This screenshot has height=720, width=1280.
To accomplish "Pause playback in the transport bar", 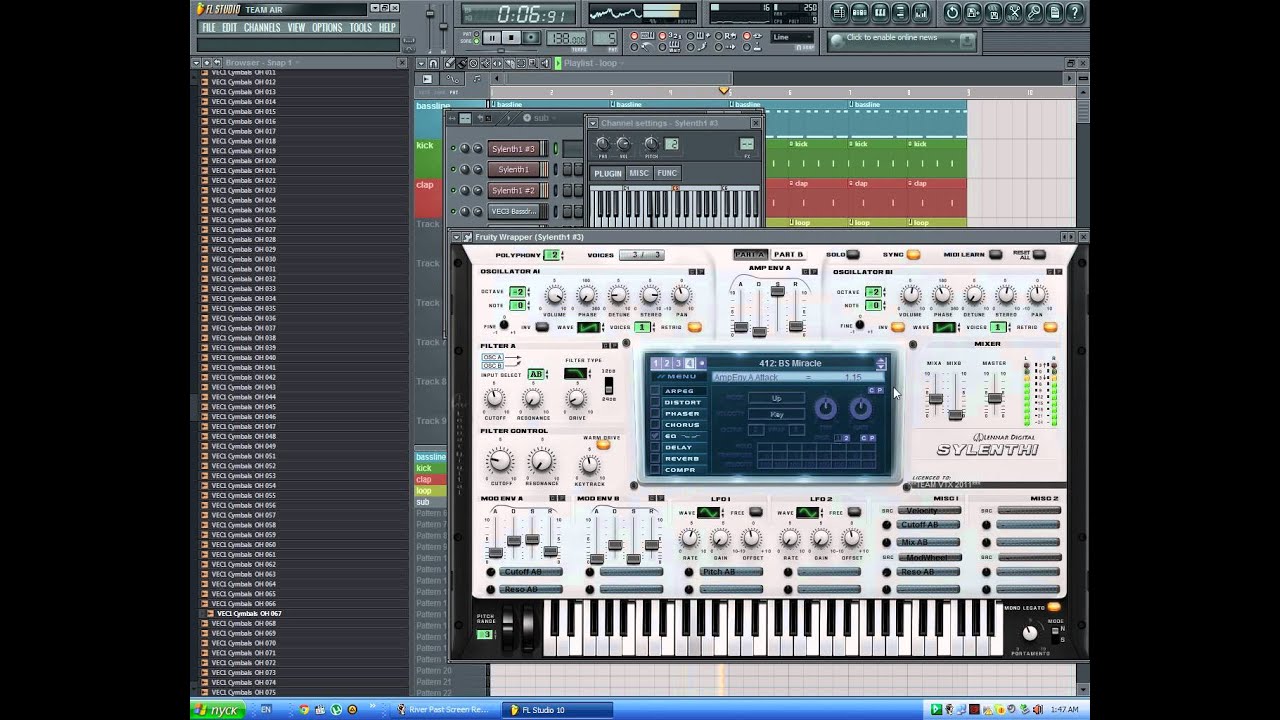I will click(x=492, y=38).
